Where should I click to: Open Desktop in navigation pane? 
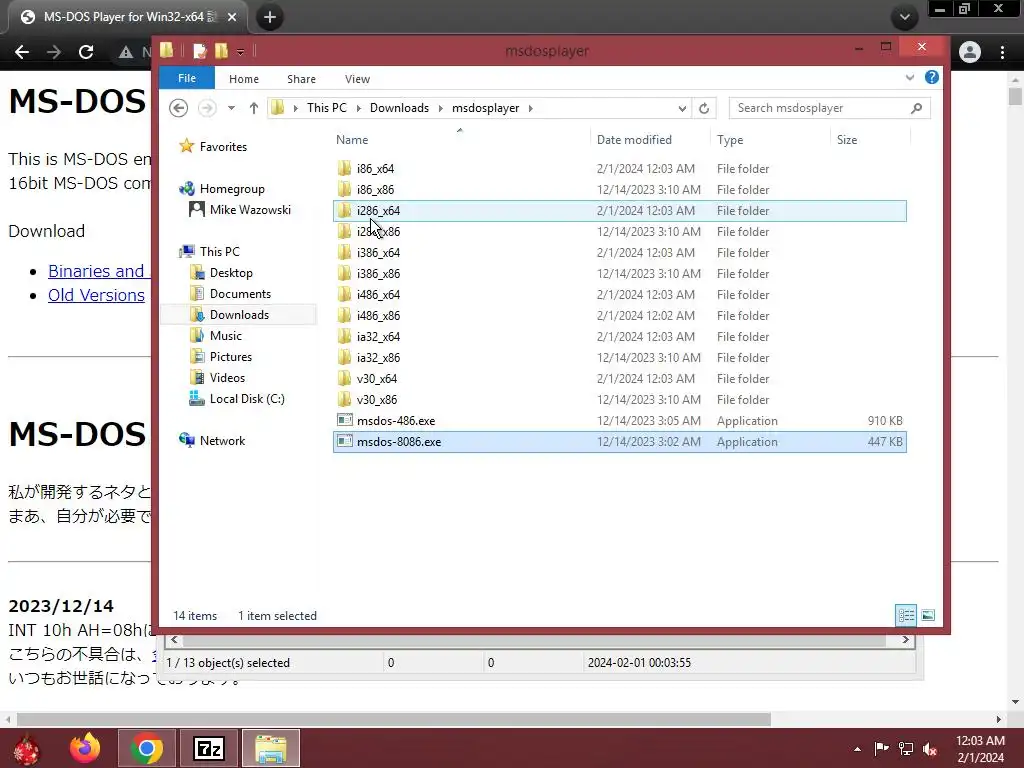pyautogui.click(x=231, y=273)
